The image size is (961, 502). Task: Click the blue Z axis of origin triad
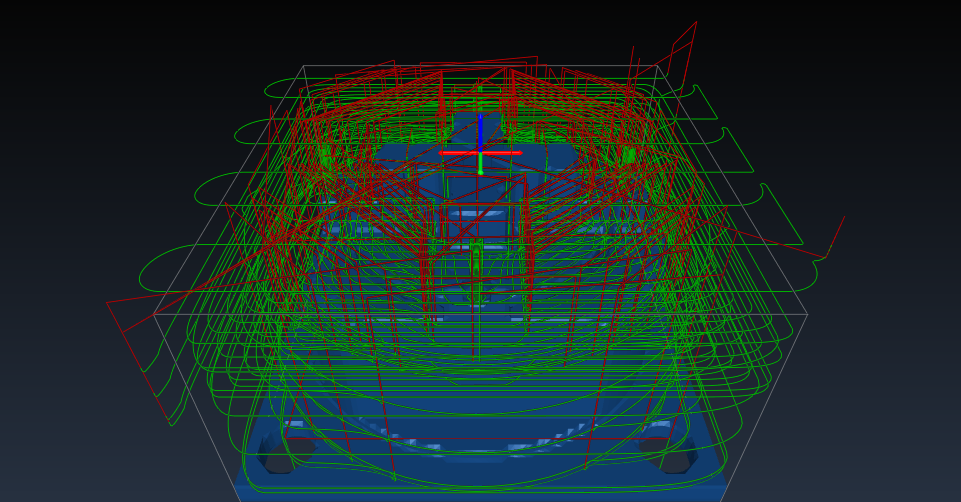480,132
